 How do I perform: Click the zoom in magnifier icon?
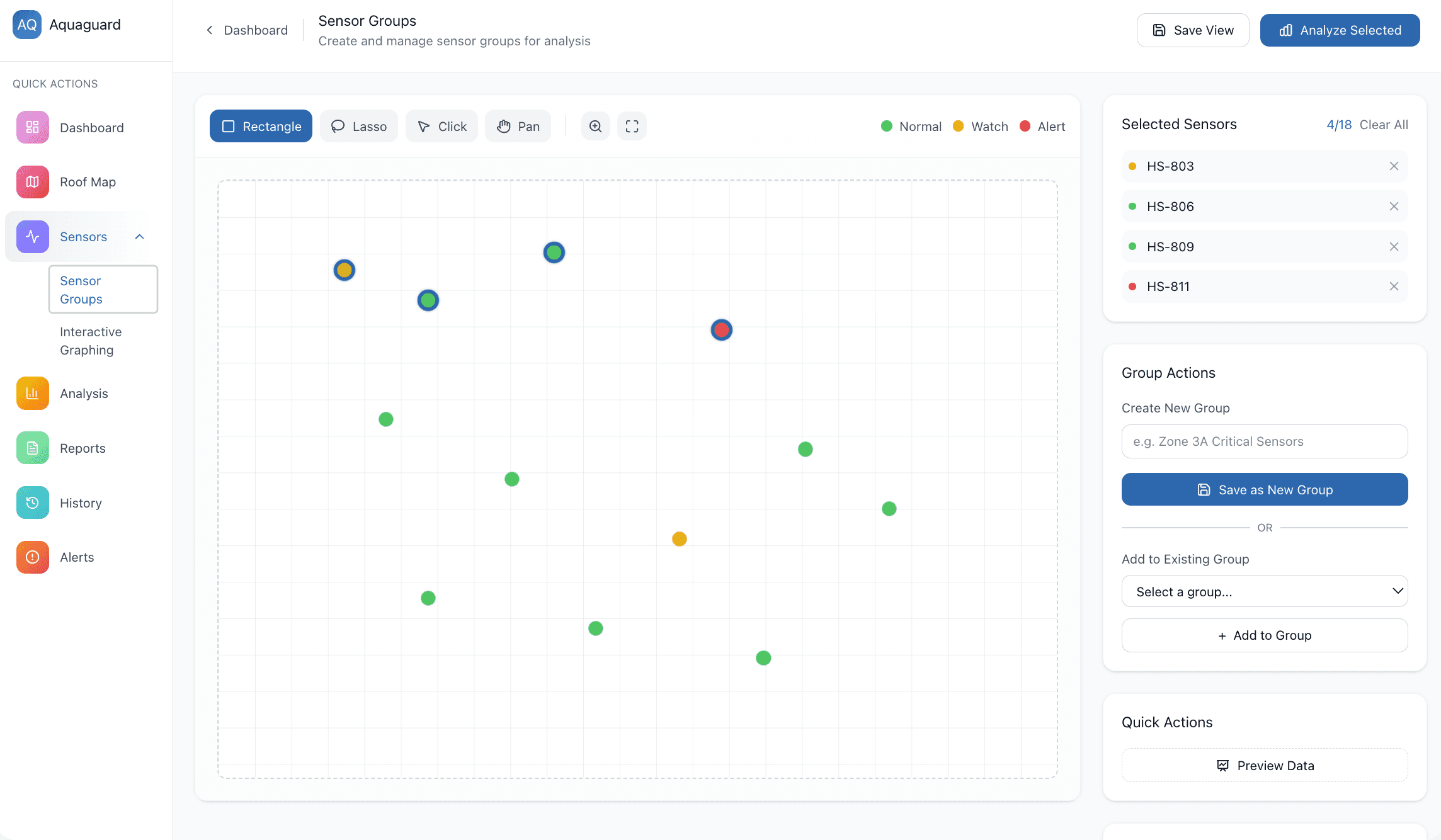pyautogui.click(x=595, y=126)
